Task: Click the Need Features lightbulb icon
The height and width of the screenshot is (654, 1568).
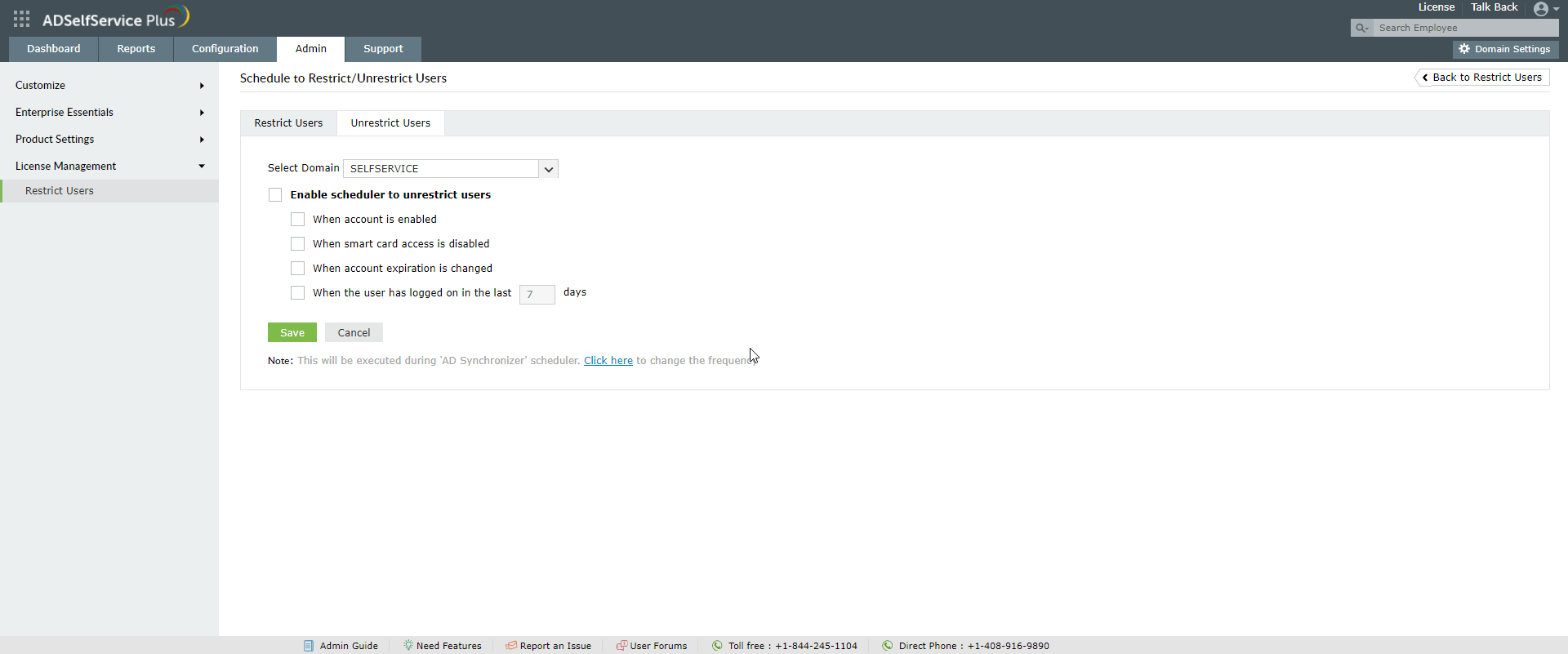Action: [x=408, y=646]
